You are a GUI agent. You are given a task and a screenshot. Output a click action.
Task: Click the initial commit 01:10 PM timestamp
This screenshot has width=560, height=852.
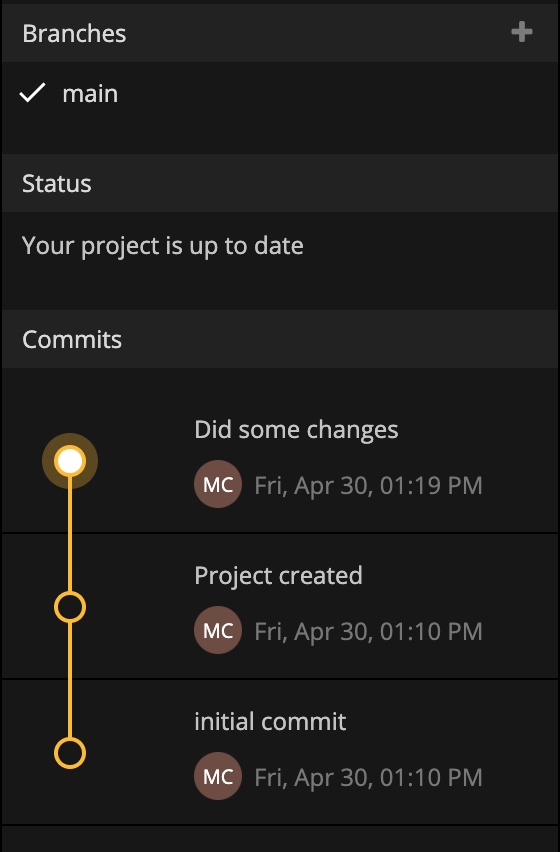368,777
